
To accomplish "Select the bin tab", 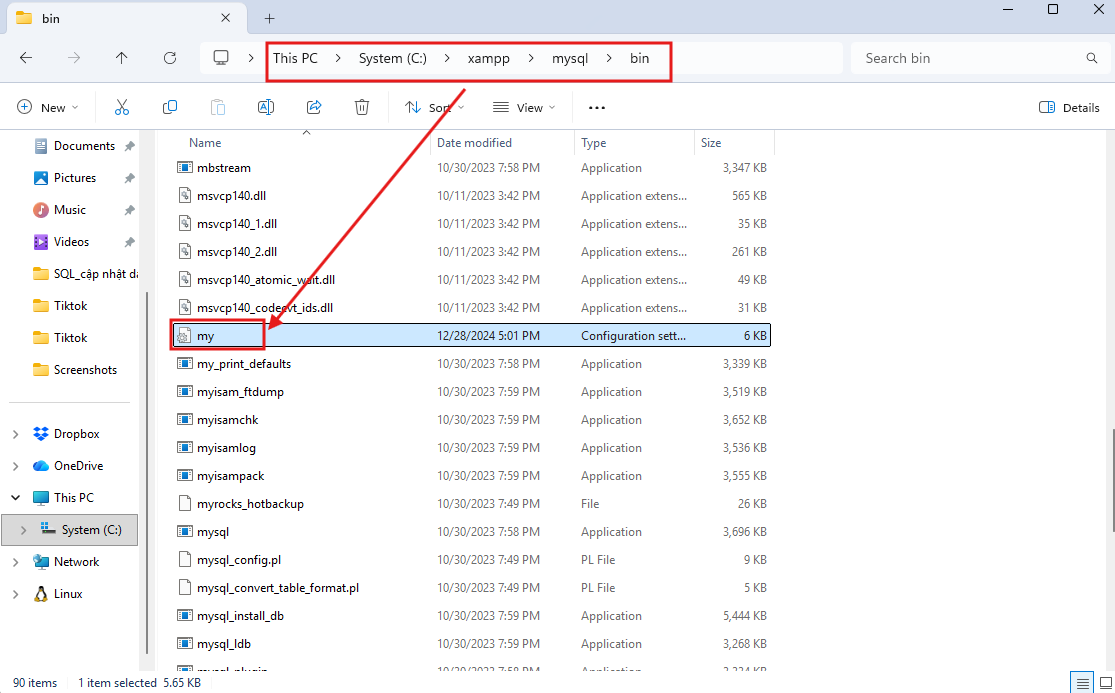I will tap(129, 18).
